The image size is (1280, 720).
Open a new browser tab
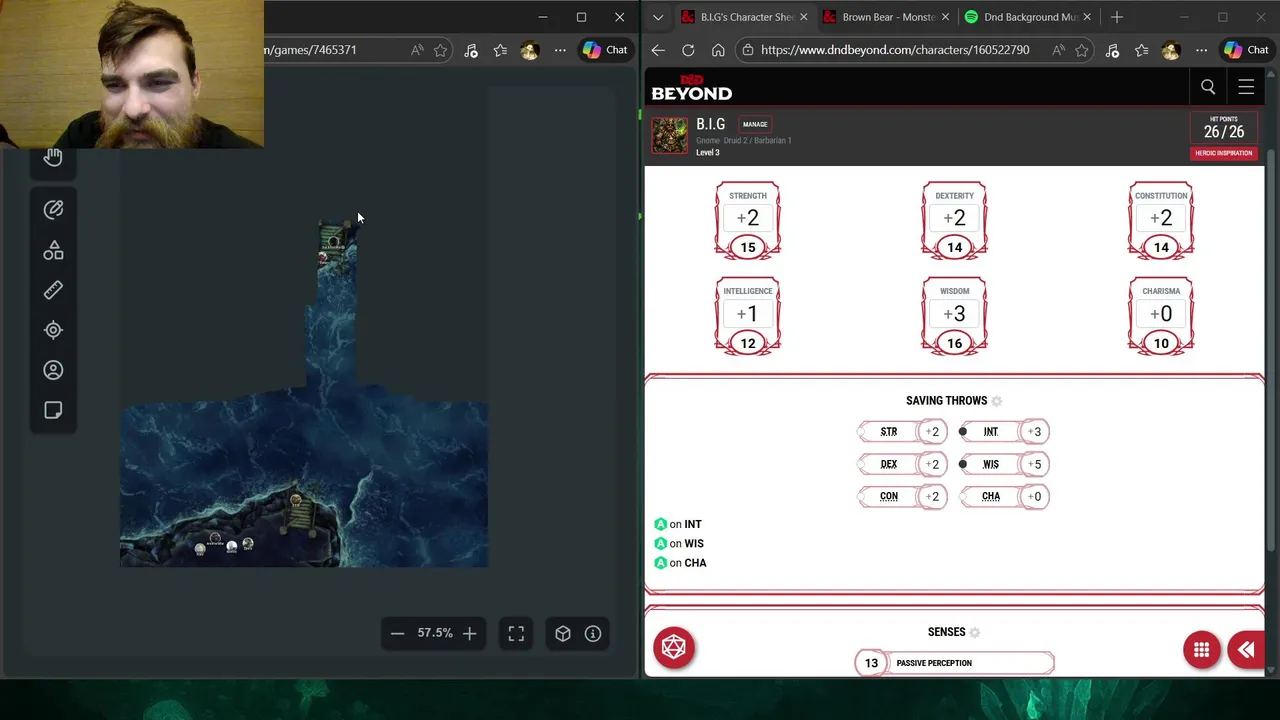click(1117, 17)
